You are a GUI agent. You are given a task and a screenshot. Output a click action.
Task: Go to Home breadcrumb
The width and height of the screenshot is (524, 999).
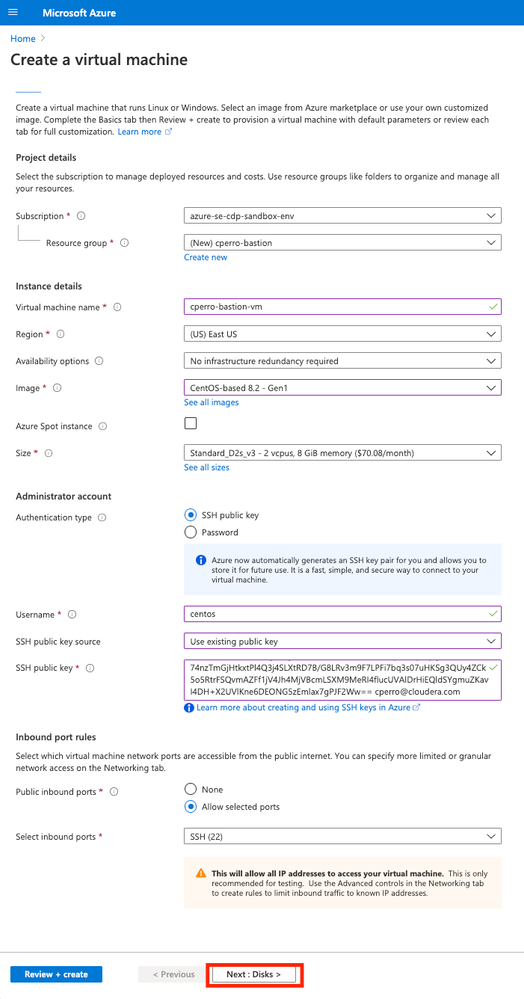pyautogui.click(x=23, y=38)
